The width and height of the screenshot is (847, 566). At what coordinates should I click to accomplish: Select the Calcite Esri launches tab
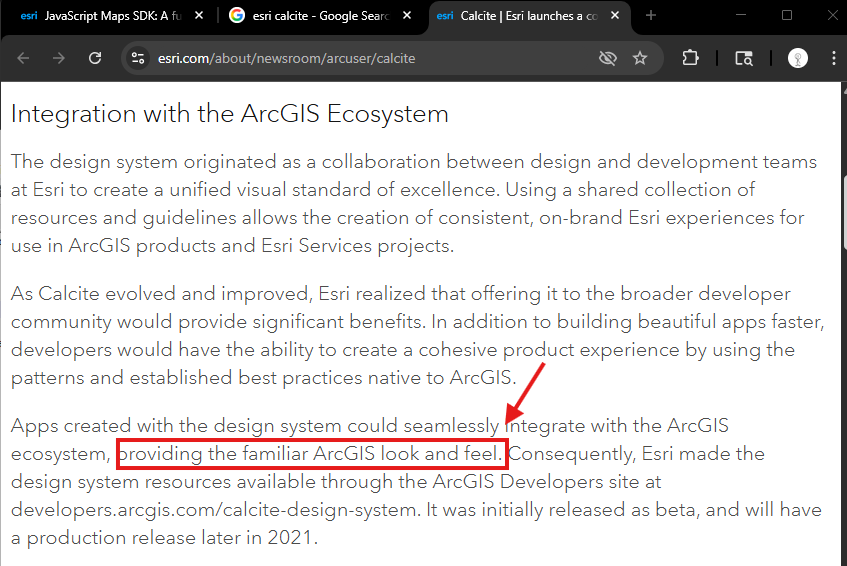[529, 16]
